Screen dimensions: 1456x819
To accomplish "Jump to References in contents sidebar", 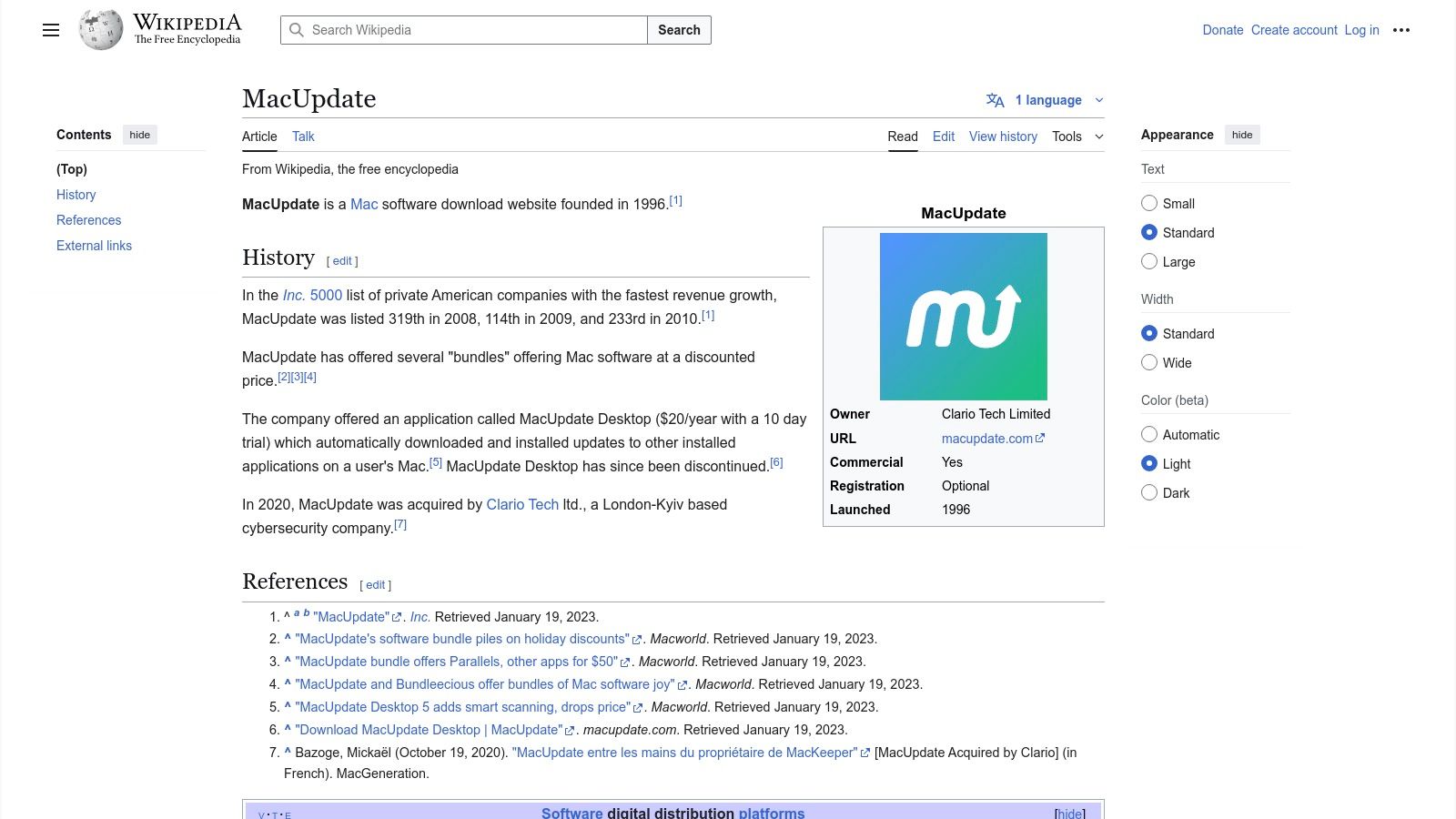I will tap(88, 220).
